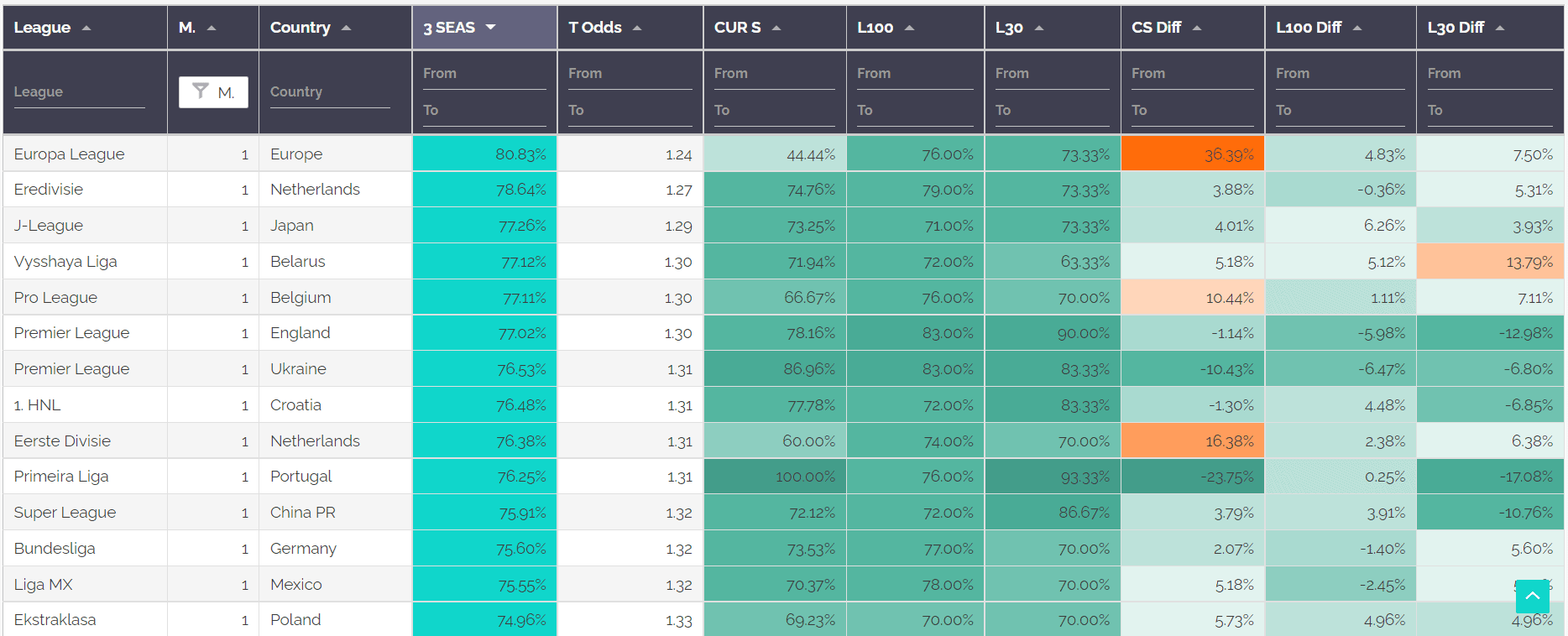The height and width of the screenshot is (636, 1568).
Task: Sort CUR S column via arrow
Action: (776, 29)
